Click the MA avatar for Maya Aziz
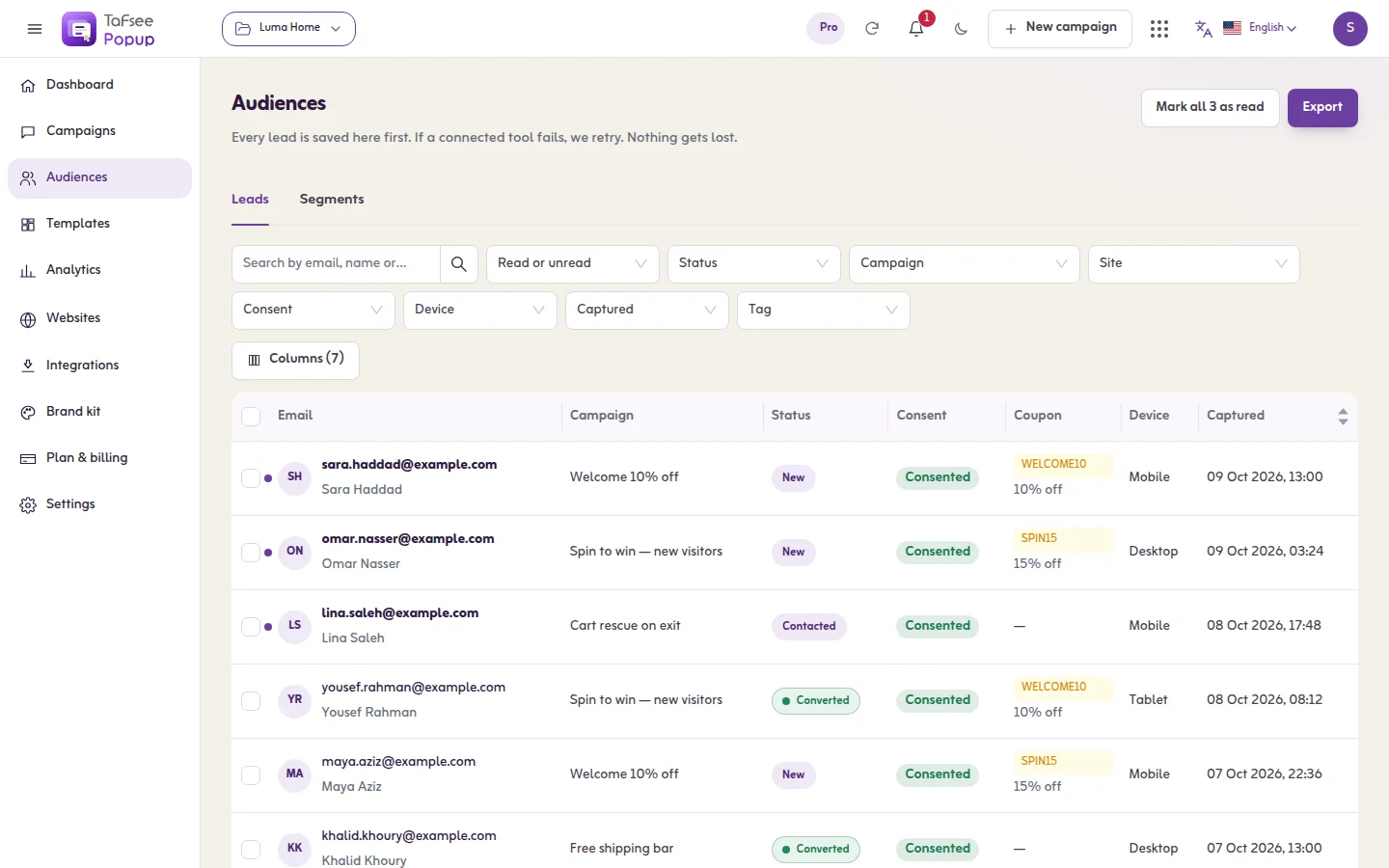The height and width of the screenshot is (868, 1389). coord(295,774)
